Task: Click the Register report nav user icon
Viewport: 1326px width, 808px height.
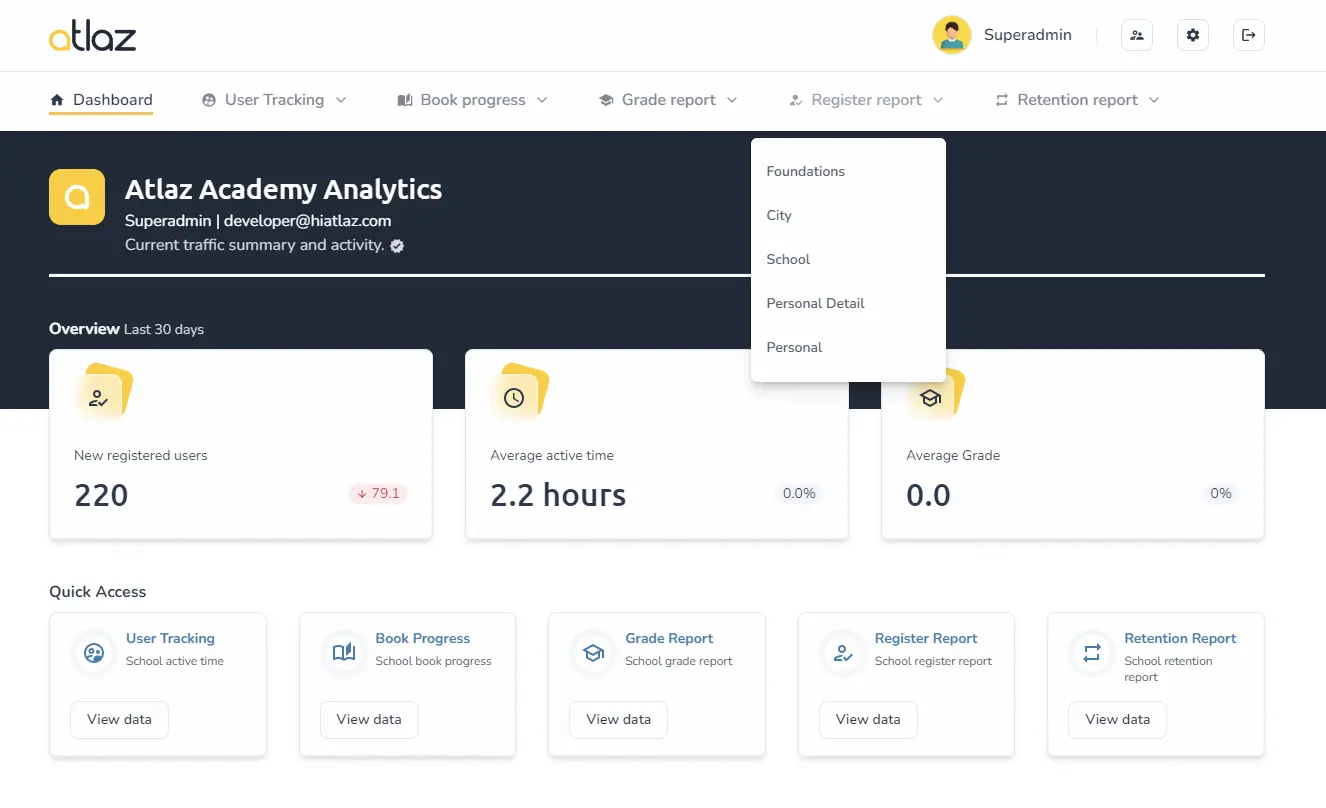Action: pyautogui.click(x=796, y=100)
